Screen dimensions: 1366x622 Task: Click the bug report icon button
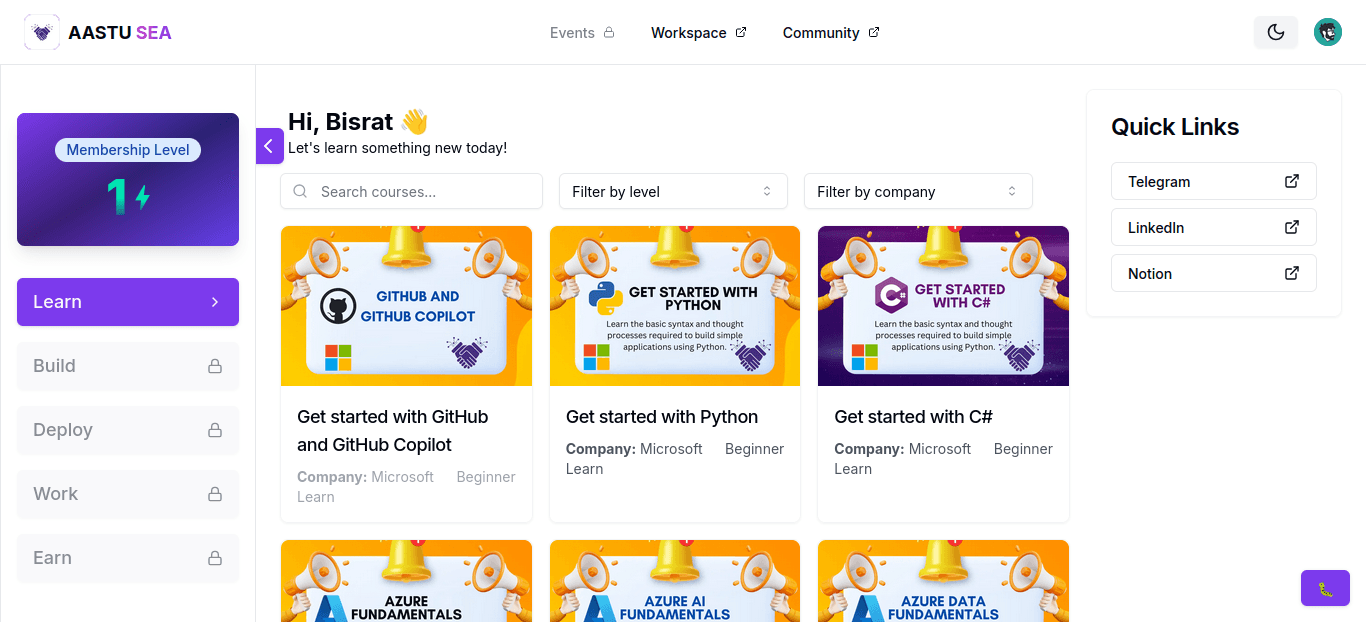pos(1325,588)
